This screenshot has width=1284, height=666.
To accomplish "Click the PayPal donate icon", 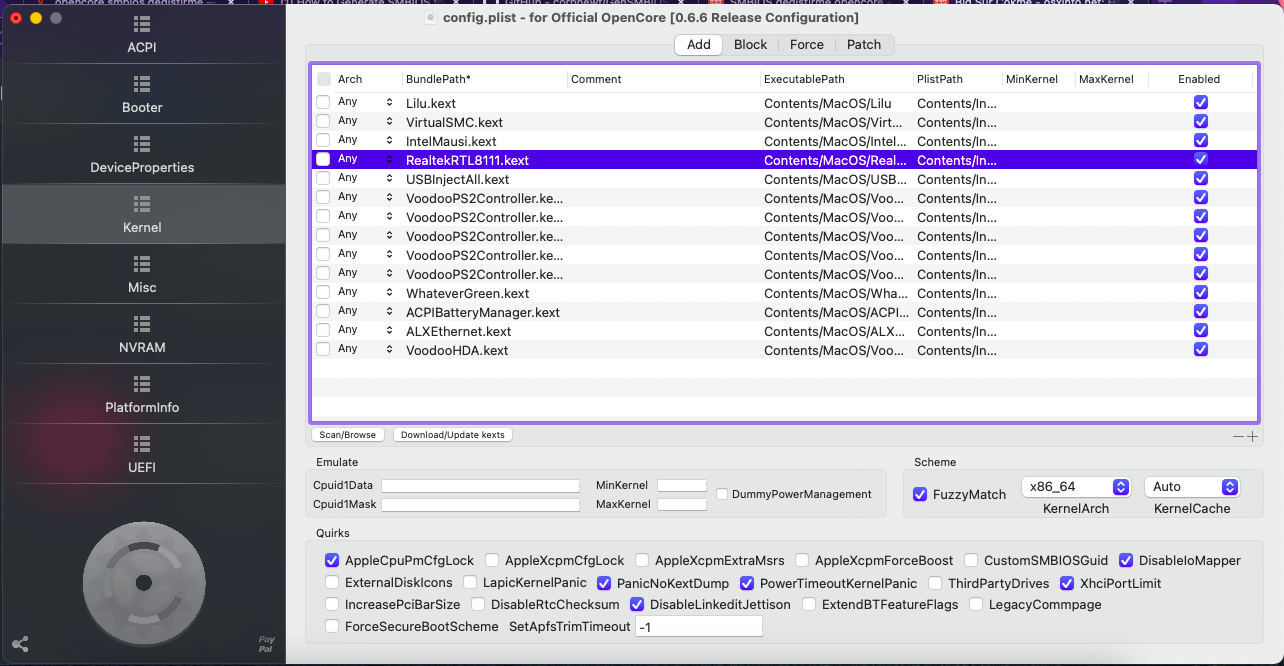I will 266,644.
